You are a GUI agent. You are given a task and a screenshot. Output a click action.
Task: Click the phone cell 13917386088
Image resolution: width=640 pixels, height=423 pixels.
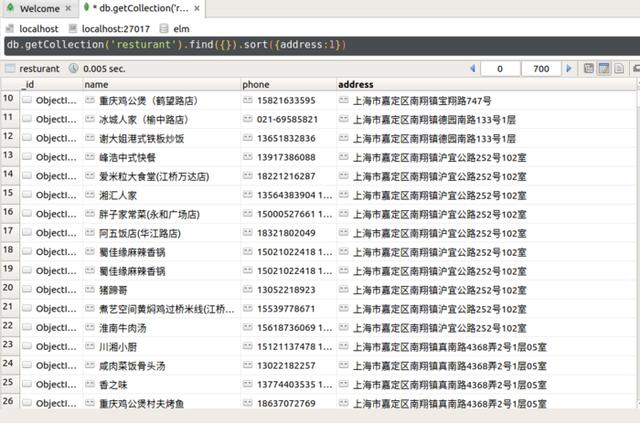tap(289, 157)
